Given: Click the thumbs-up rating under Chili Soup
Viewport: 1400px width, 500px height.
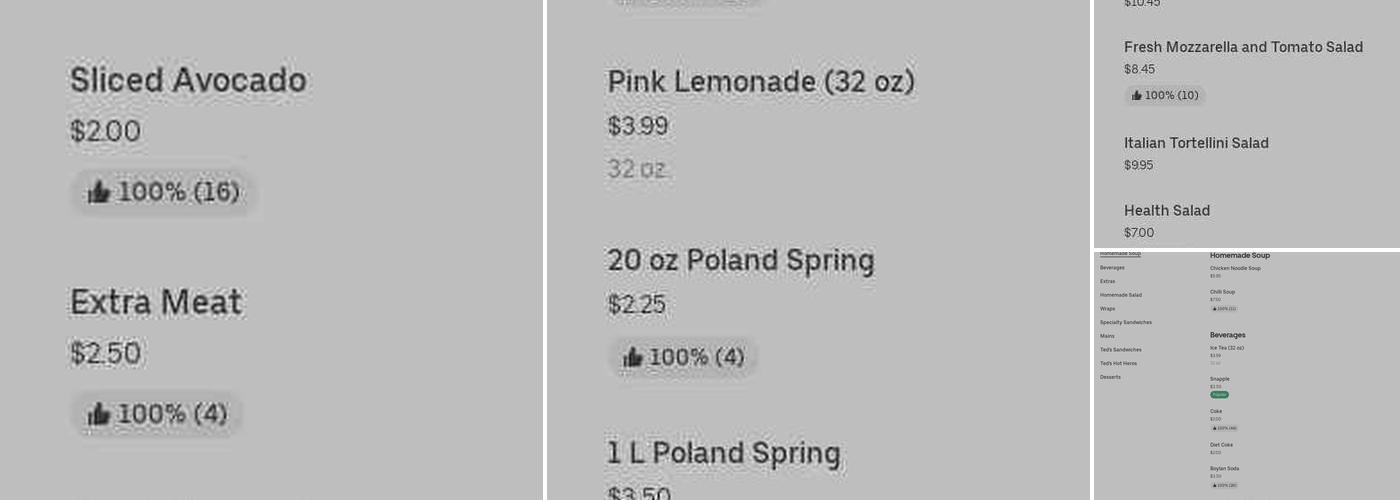Looking at the screenshot, I should point(1224,309).
